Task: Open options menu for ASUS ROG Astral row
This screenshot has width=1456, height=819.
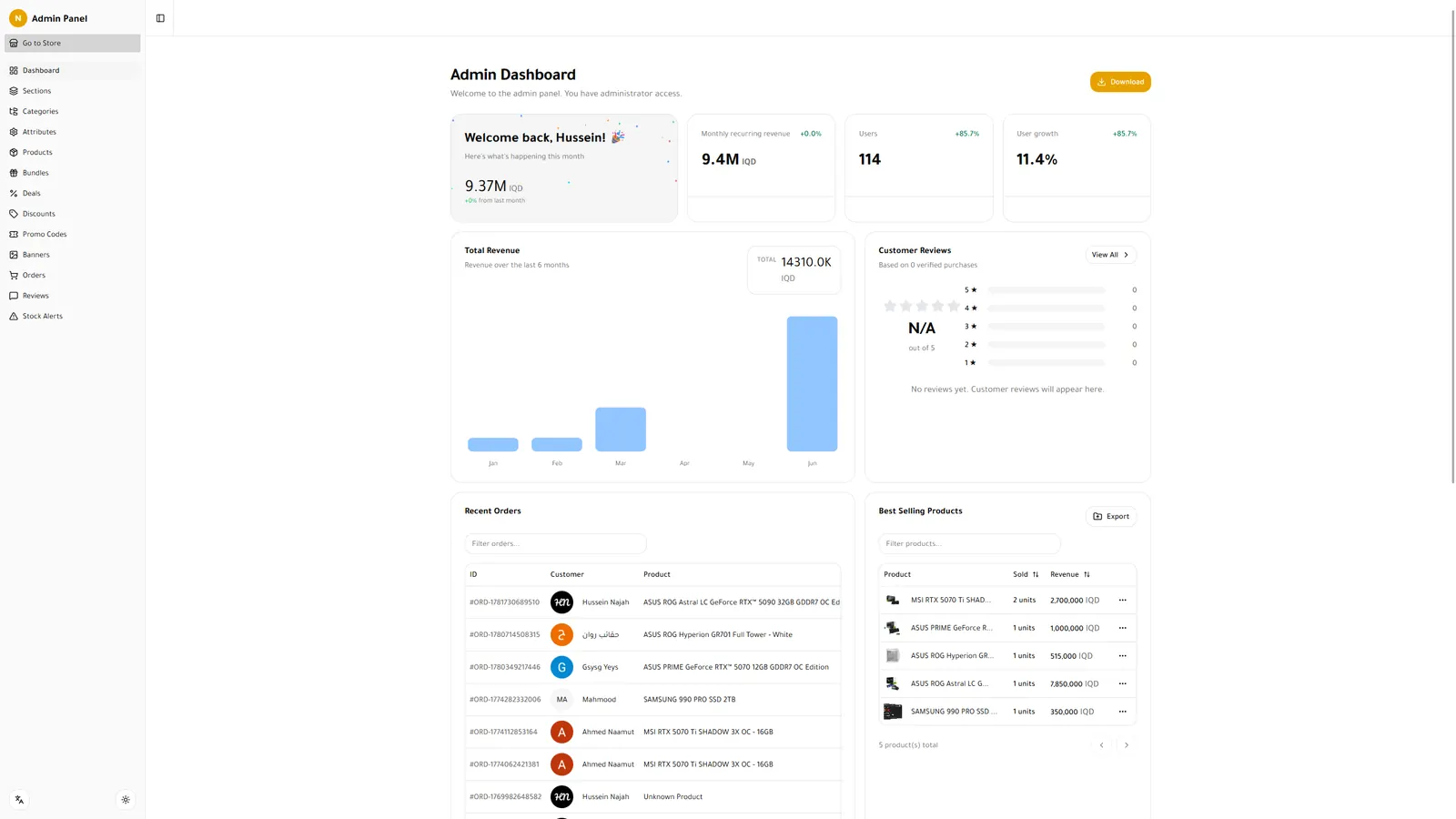Action: tap(1122, 683)
